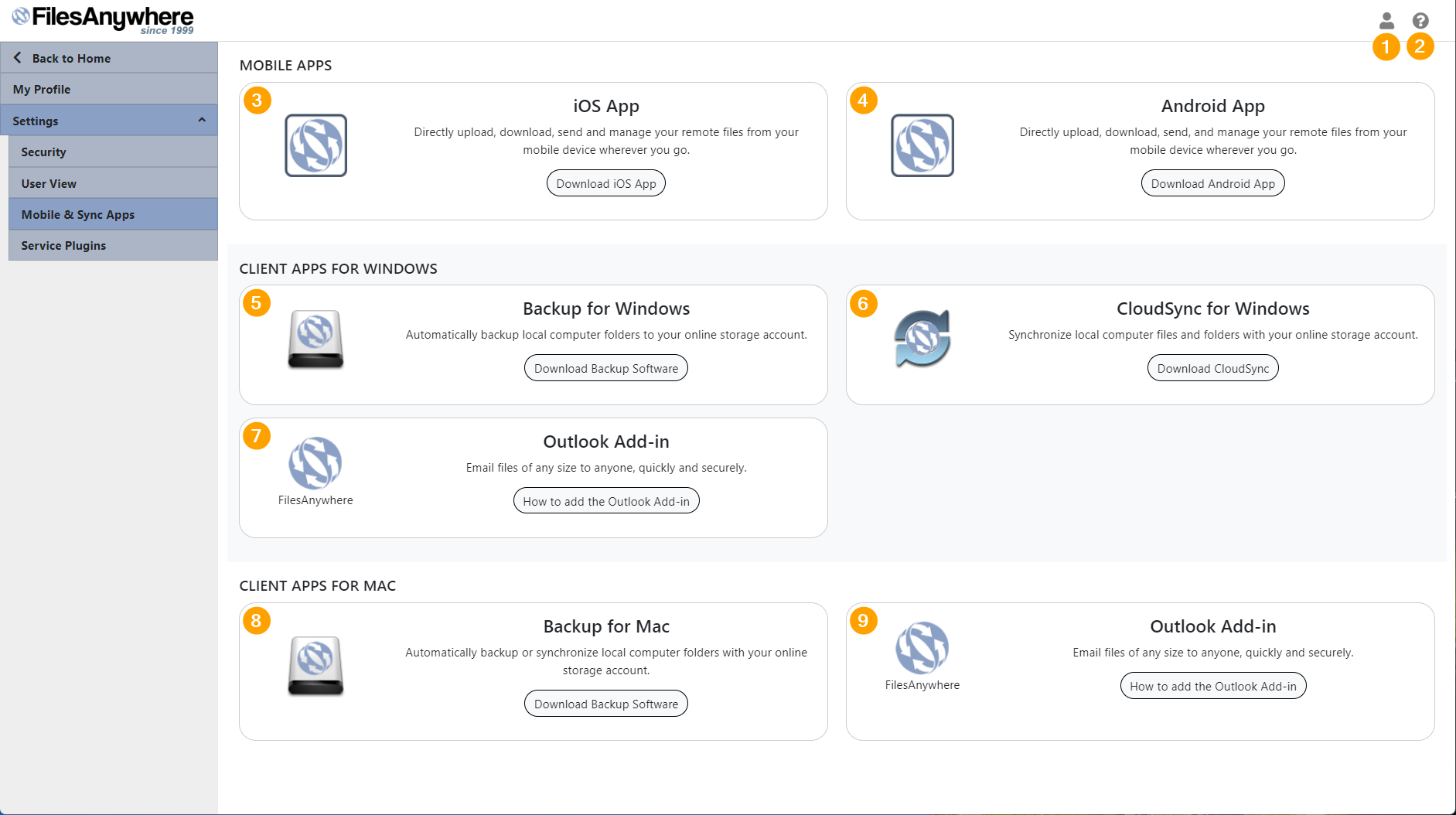Click the Android App title
Screen dimensions: 1456x815
(1213, 106)
